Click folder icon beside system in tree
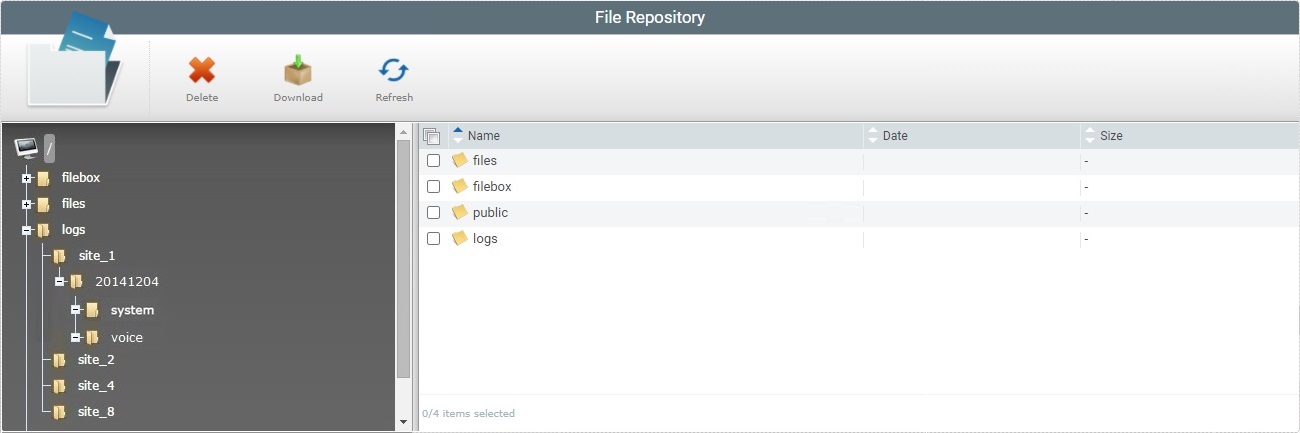The height and width of the screenshot is (433, 1300). coord(92,310)
